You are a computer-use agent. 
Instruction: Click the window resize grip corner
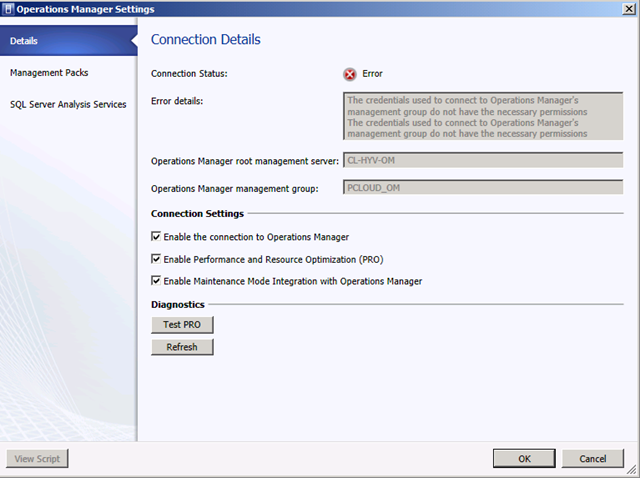coord(631,470)
